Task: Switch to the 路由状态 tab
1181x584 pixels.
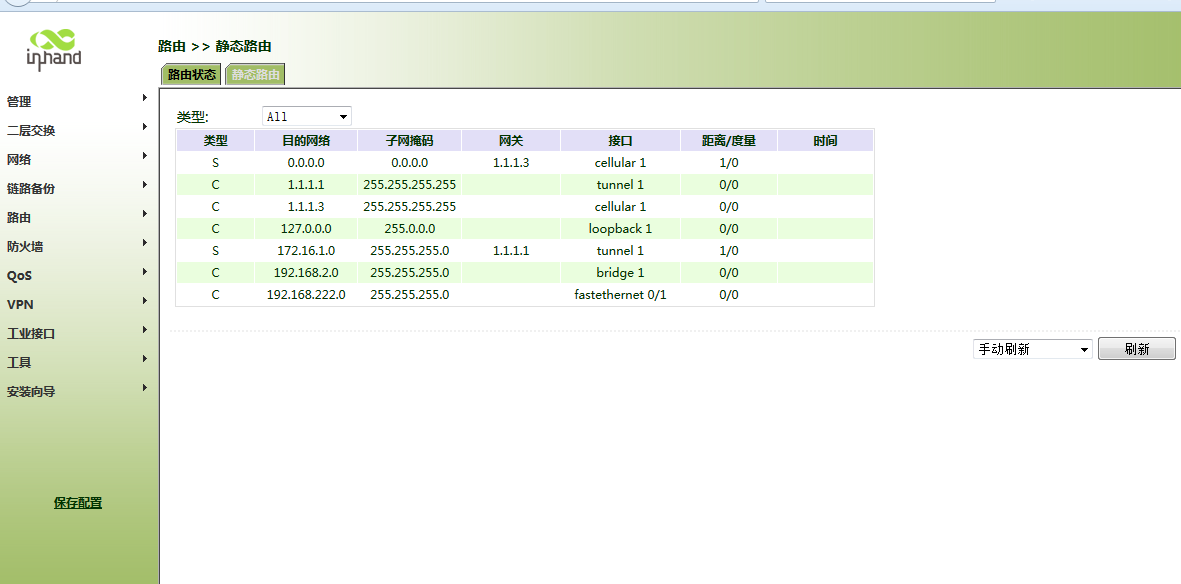Action: pyautogui.click(x=191, y=75)
